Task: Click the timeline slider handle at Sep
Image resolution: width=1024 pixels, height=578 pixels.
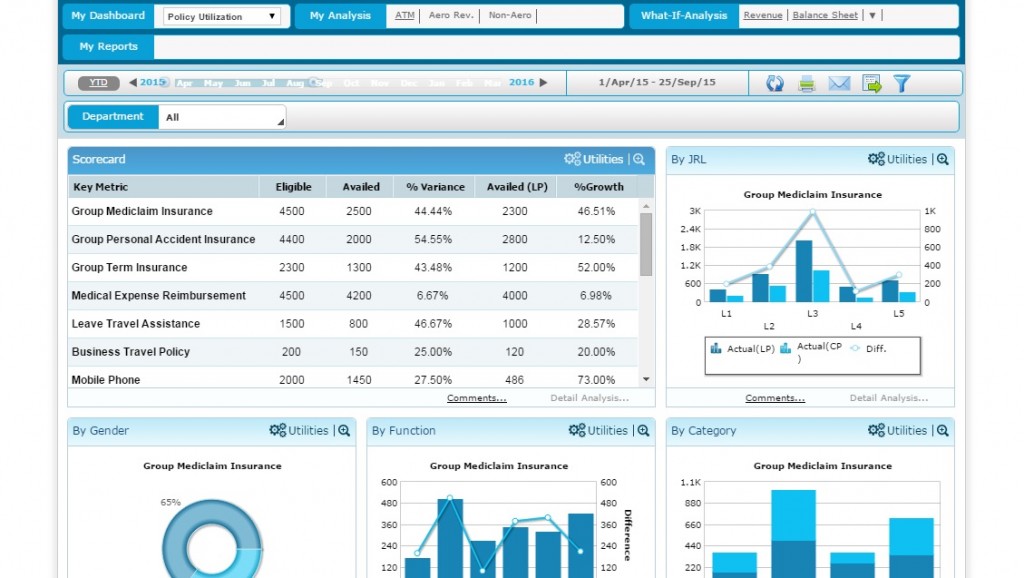Action: coord(314,82)
